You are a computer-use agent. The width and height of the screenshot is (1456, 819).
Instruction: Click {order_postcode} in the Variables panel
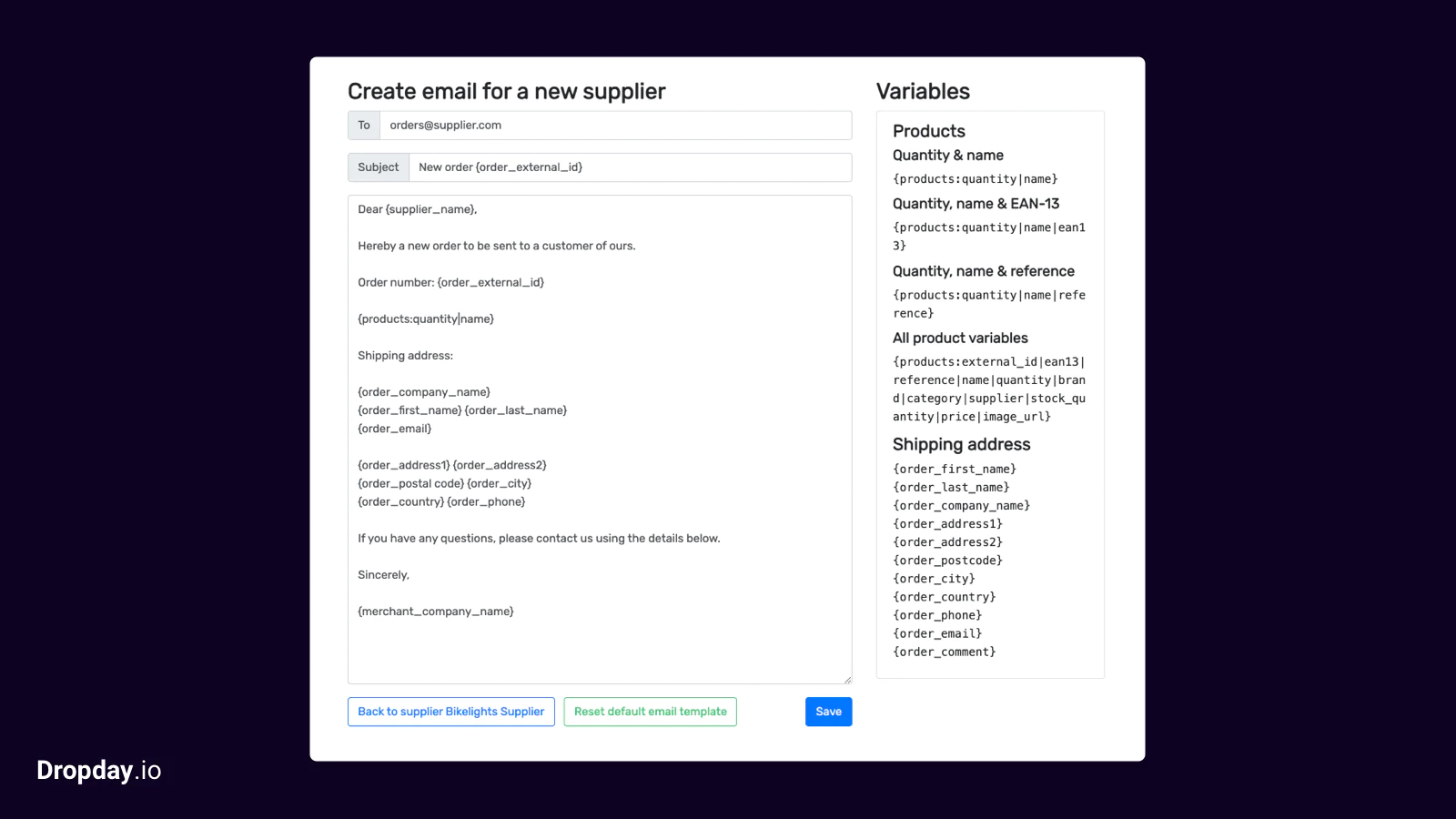click(948, 561)
